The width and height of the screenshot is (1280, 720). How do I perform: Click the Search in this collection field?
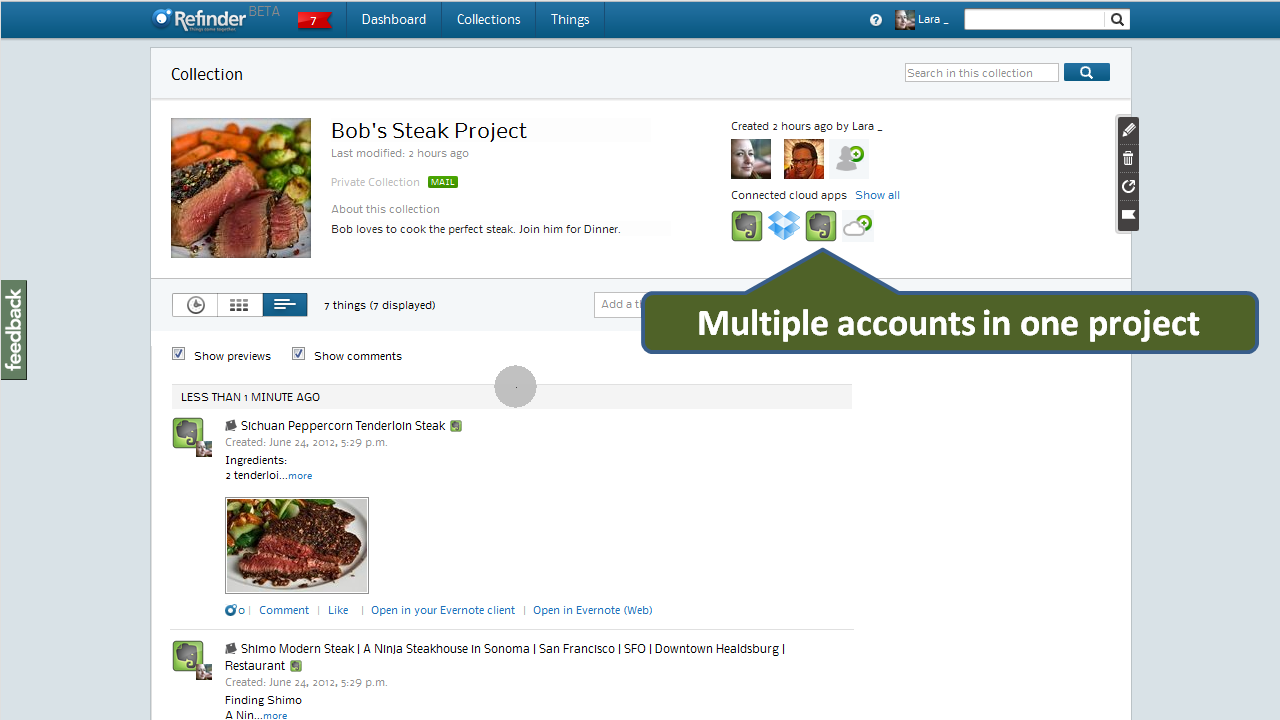[x=981, y=73]
